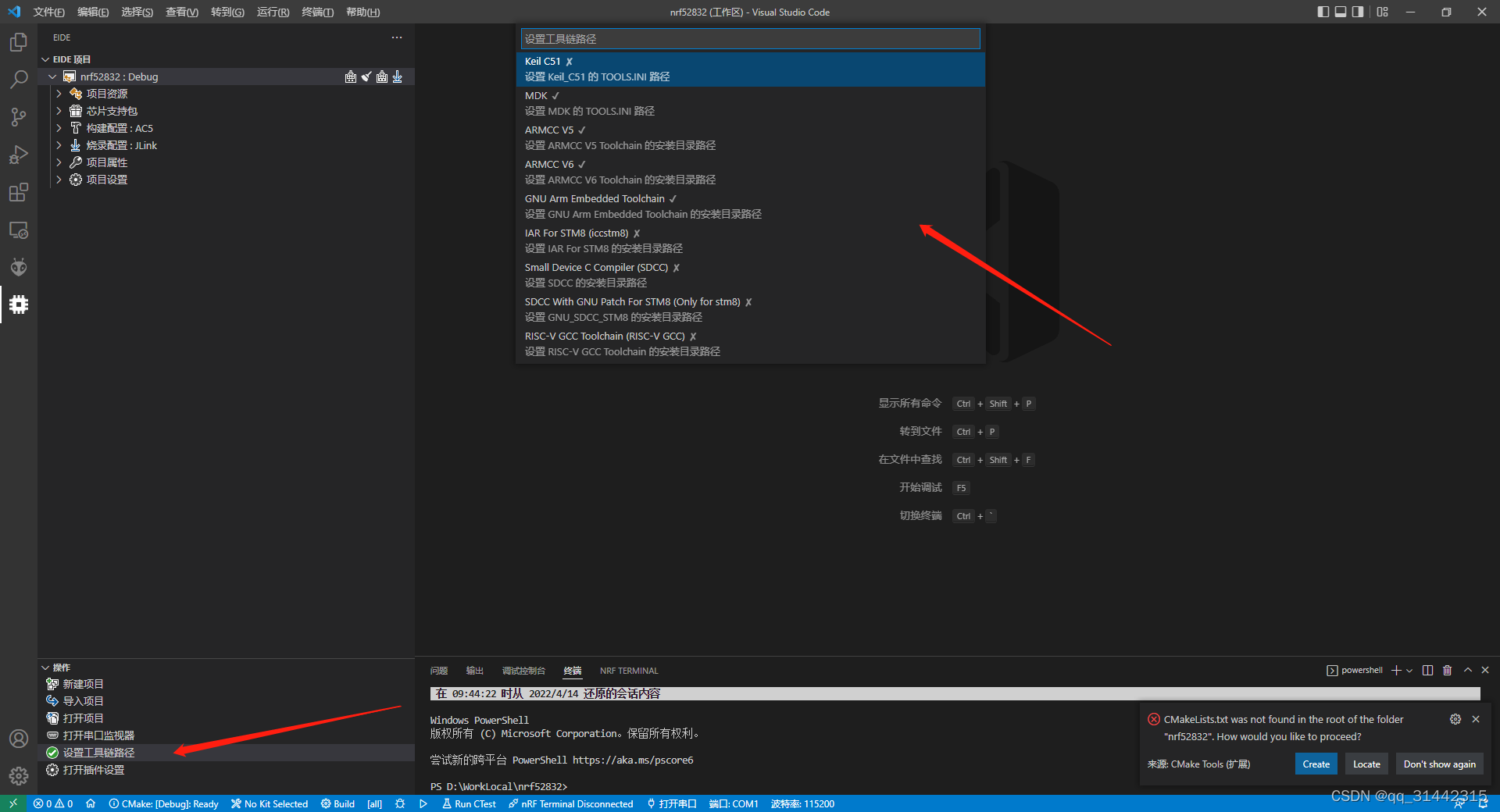Image resolution: width=1500 pixels, height=812 pixels.
Task: Click 新建项目 in operations list
Action: [83, 684]
